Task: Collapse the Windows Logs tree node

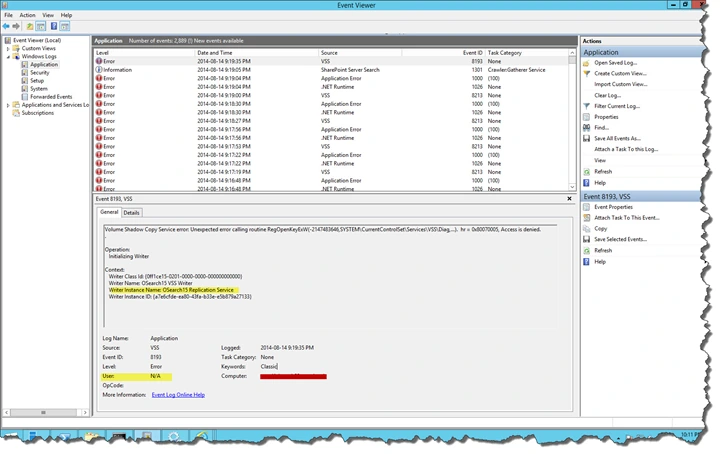Action: [8, 56]
